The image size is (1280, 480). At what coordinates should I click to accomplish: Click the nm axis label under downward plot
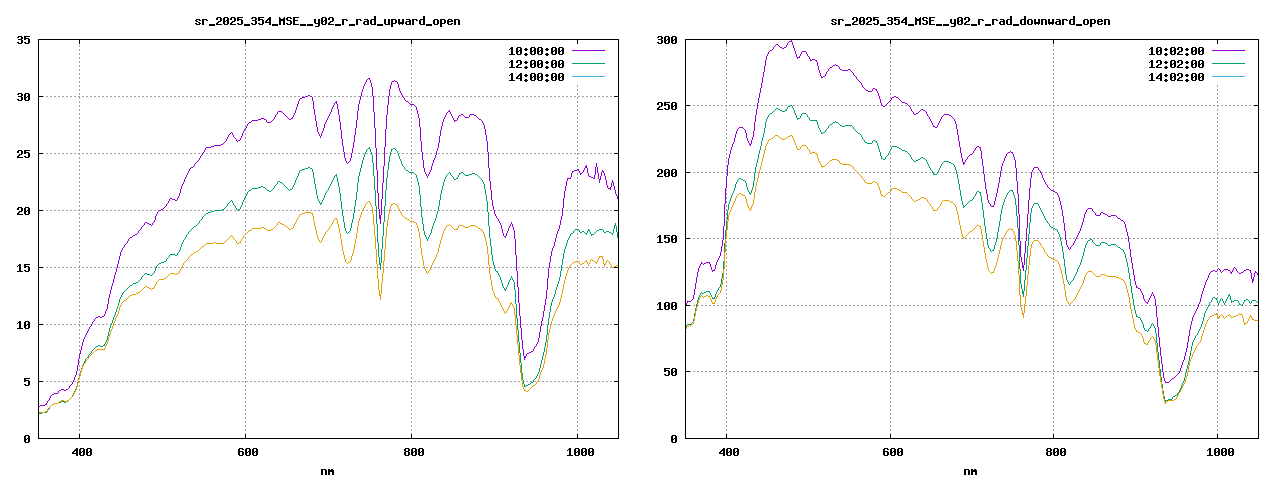pyautogui.click(x=970, y=470)
